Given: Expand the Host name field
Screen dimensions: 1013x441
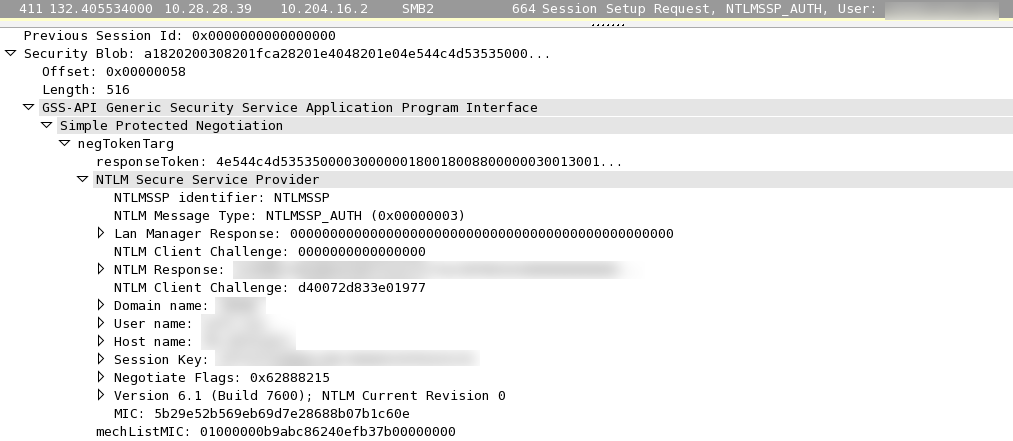Looking at the screenshot, I should [101, 341].
